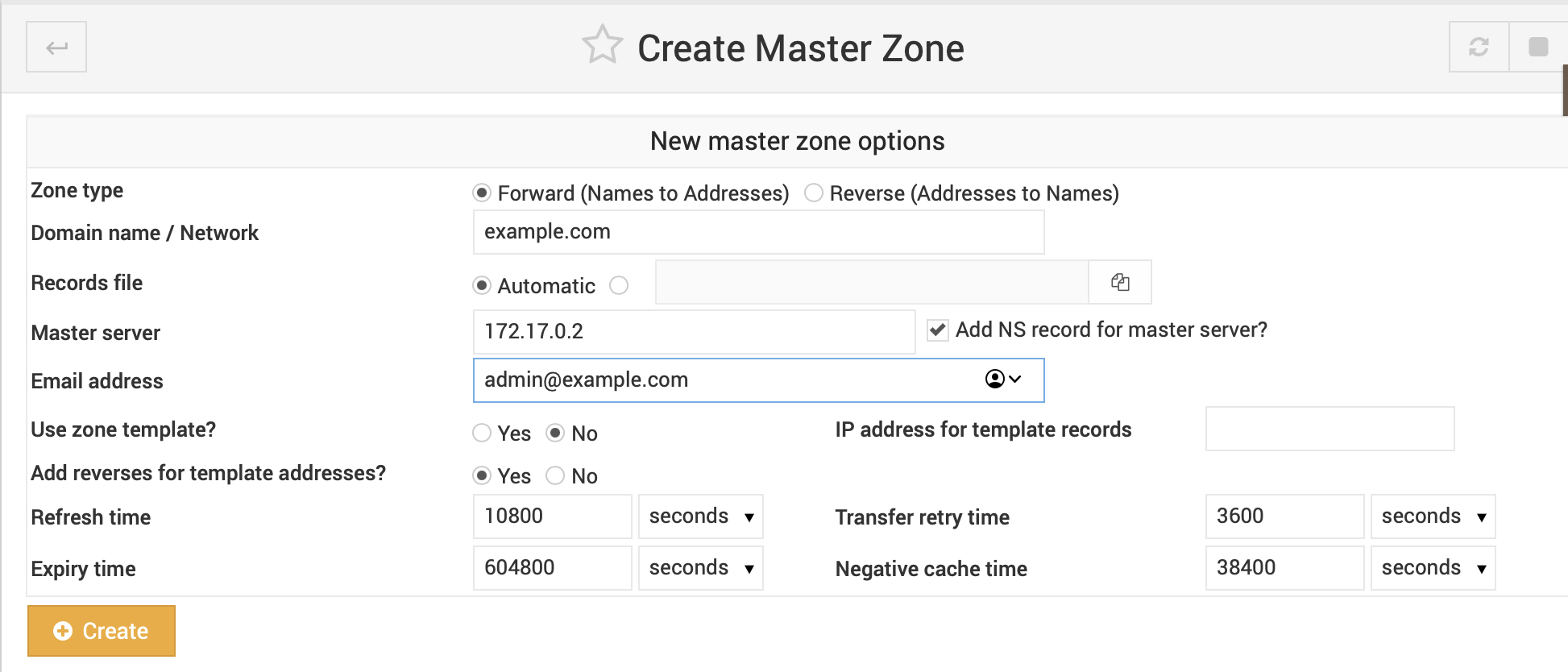Click the stop square icon
The height and width of the screenshot is (672, 1568).
1538,48
